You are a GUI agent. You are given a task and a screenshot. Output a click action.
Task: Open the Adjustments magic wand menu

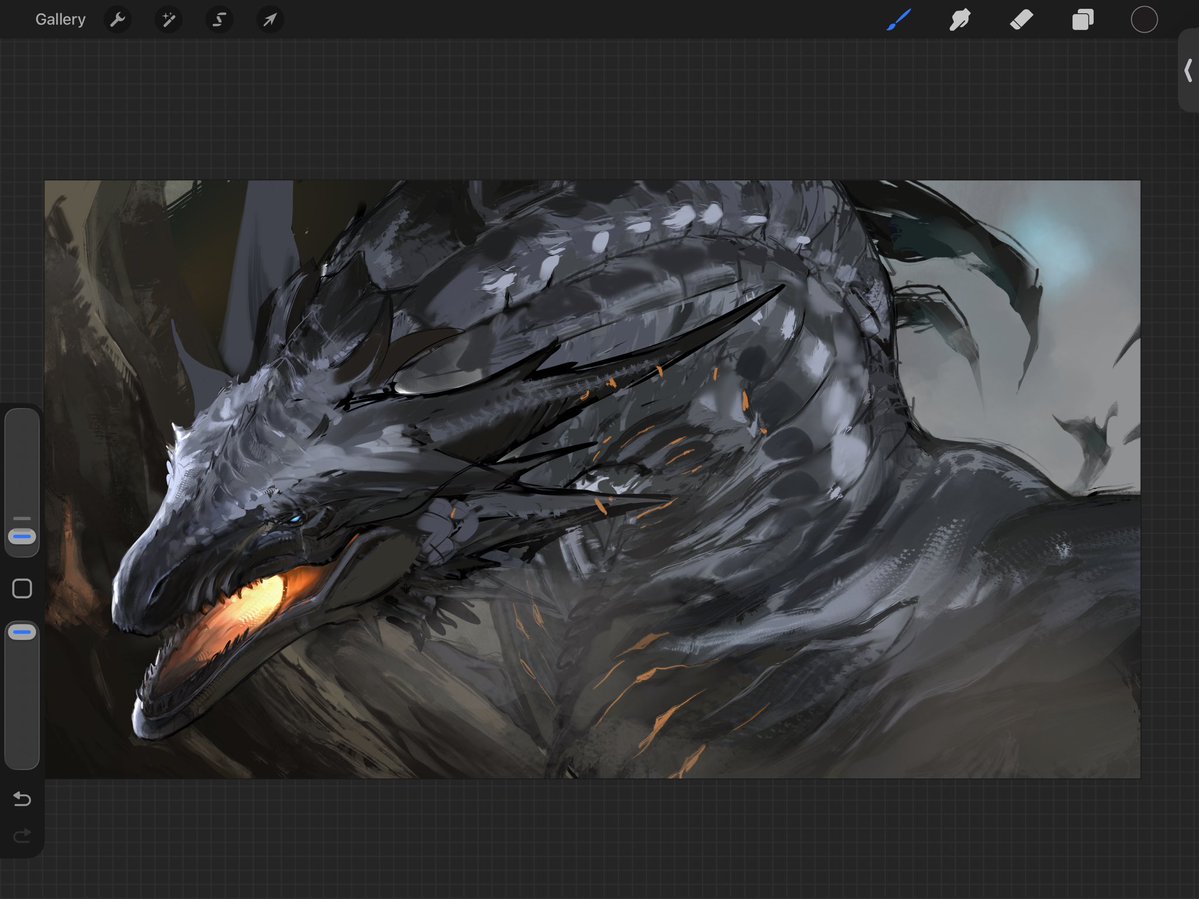click(168, 20)
